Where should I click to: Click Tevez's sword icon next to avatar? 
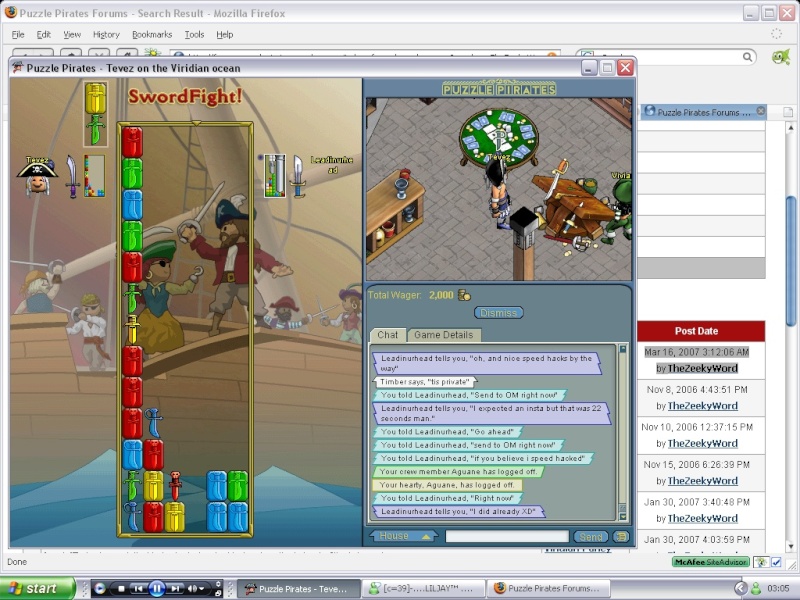[x=72, y=176]
